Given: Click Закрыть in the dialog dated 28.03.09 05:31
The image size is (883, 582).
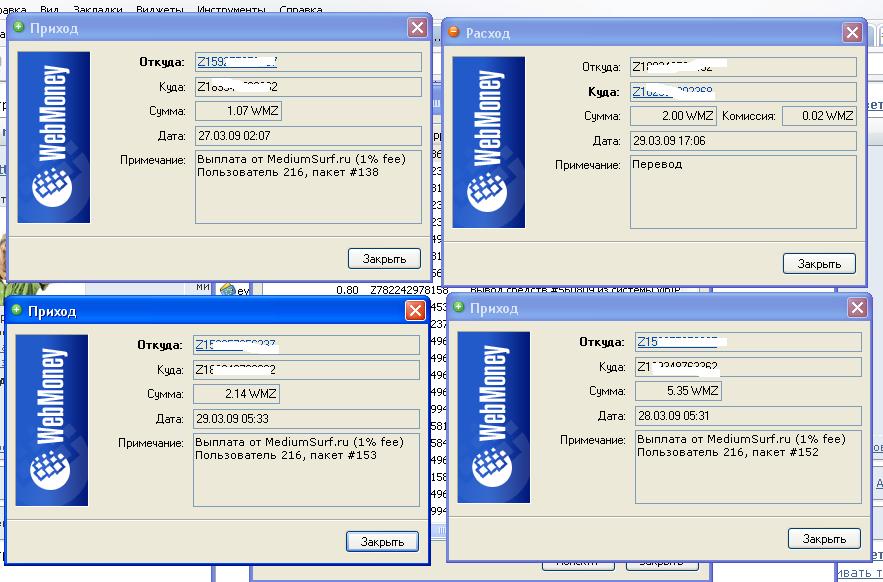Looking at the screenshot, I should pyautogui.click(x=824, y=539).
